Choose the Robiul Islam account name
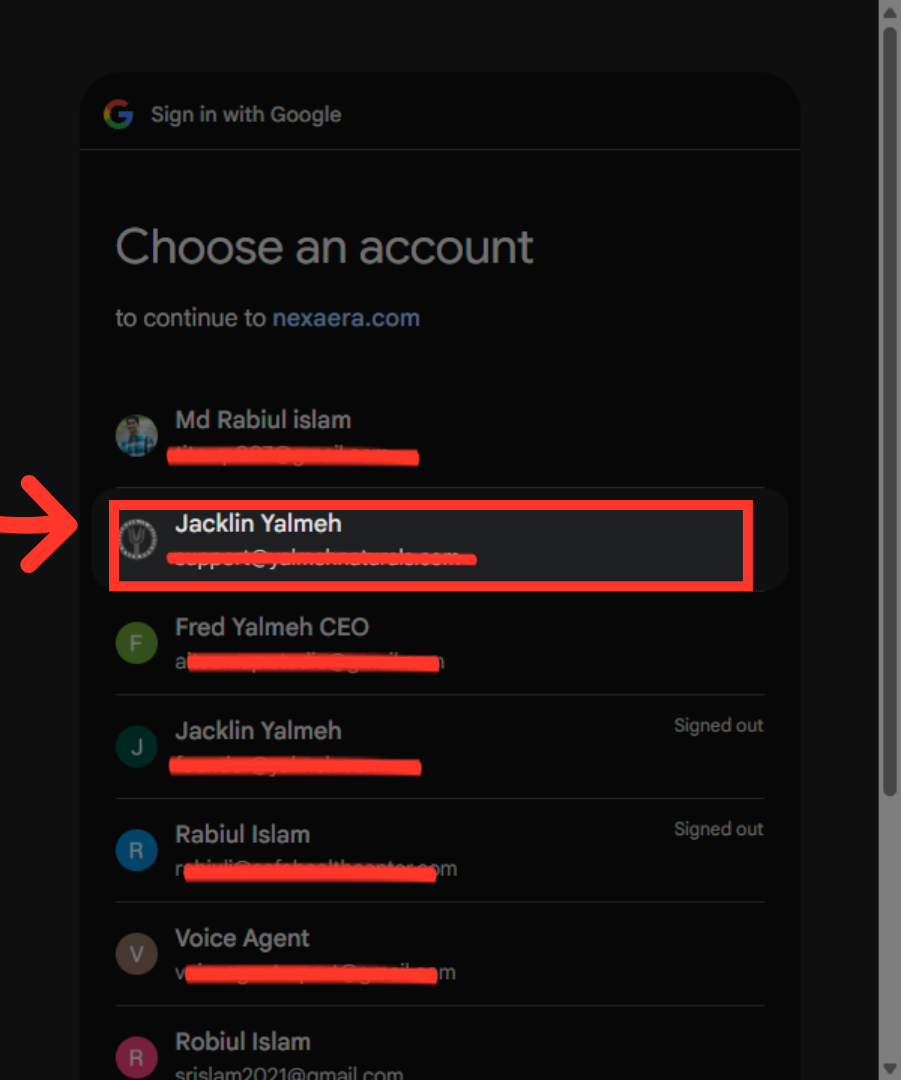Viewport: 901px width, 1080px height. tap(242, 1042)
